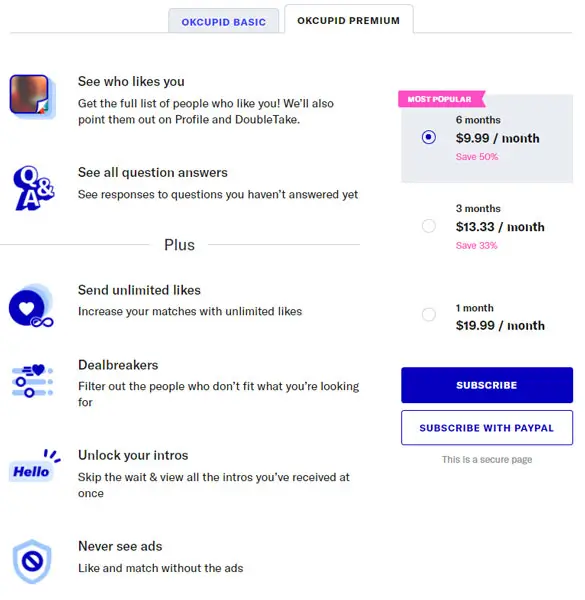Click the Hello intros icon
This screenshot has width=585, height=600.
[x=34, y=466]
